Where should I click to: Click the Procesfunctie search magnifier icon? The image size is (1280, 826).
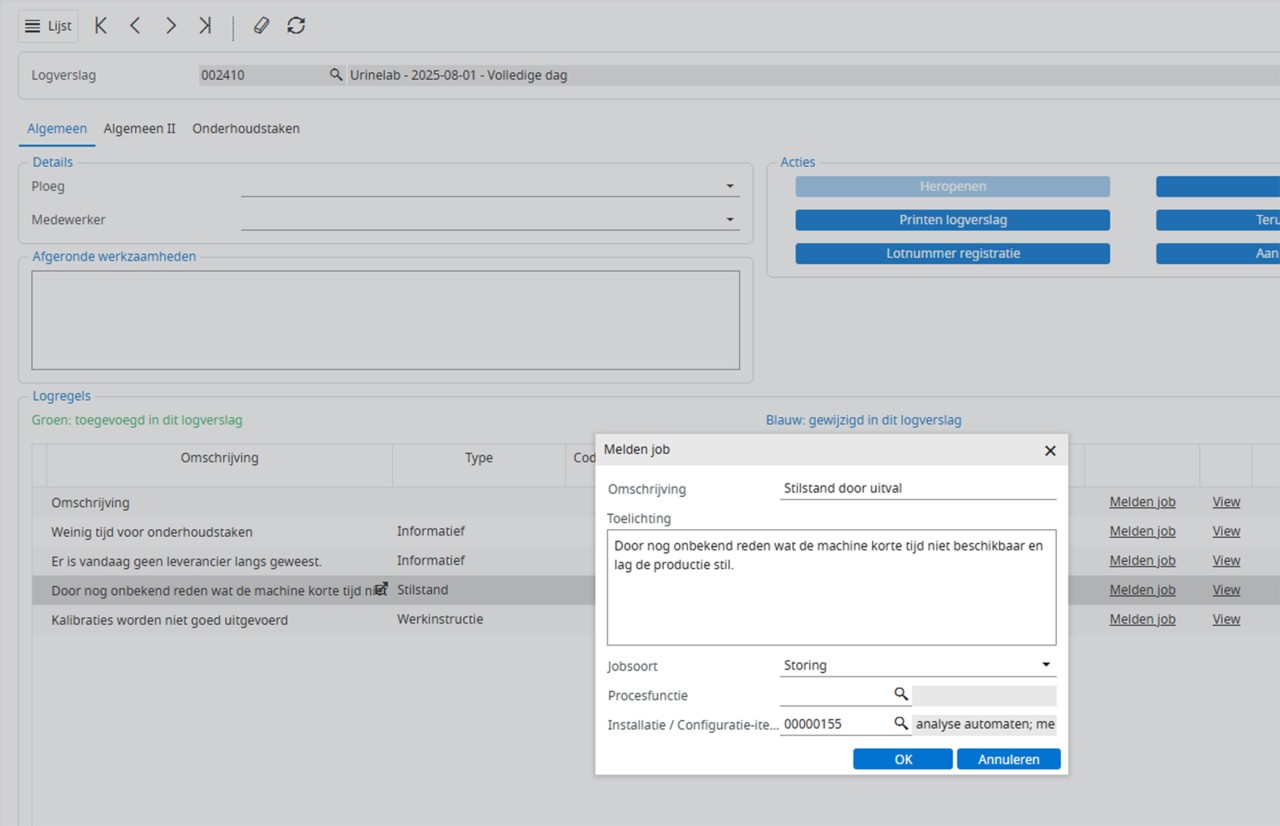click(x=901, y=694)
